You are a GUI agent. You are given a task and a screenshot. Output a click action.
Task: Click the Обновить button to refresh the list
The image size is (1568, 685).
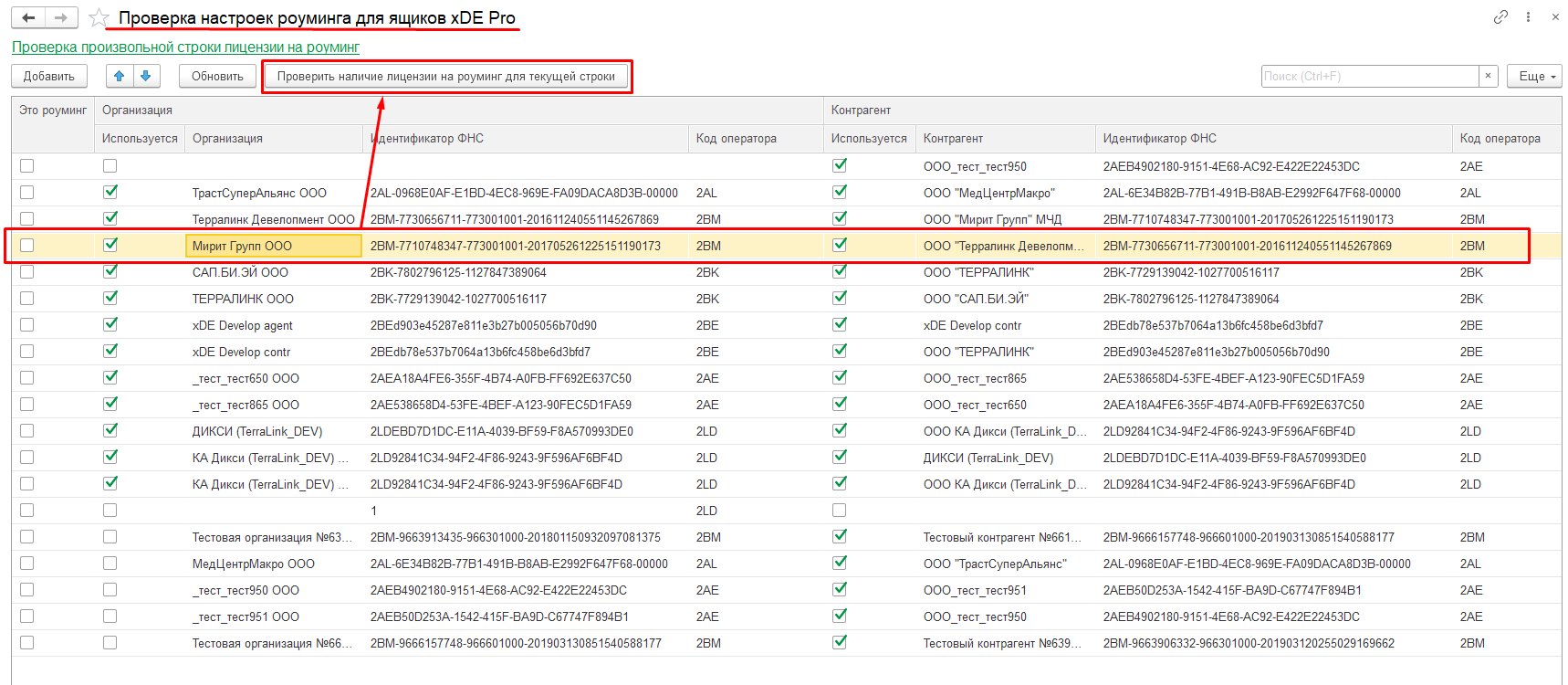point(217,76)
